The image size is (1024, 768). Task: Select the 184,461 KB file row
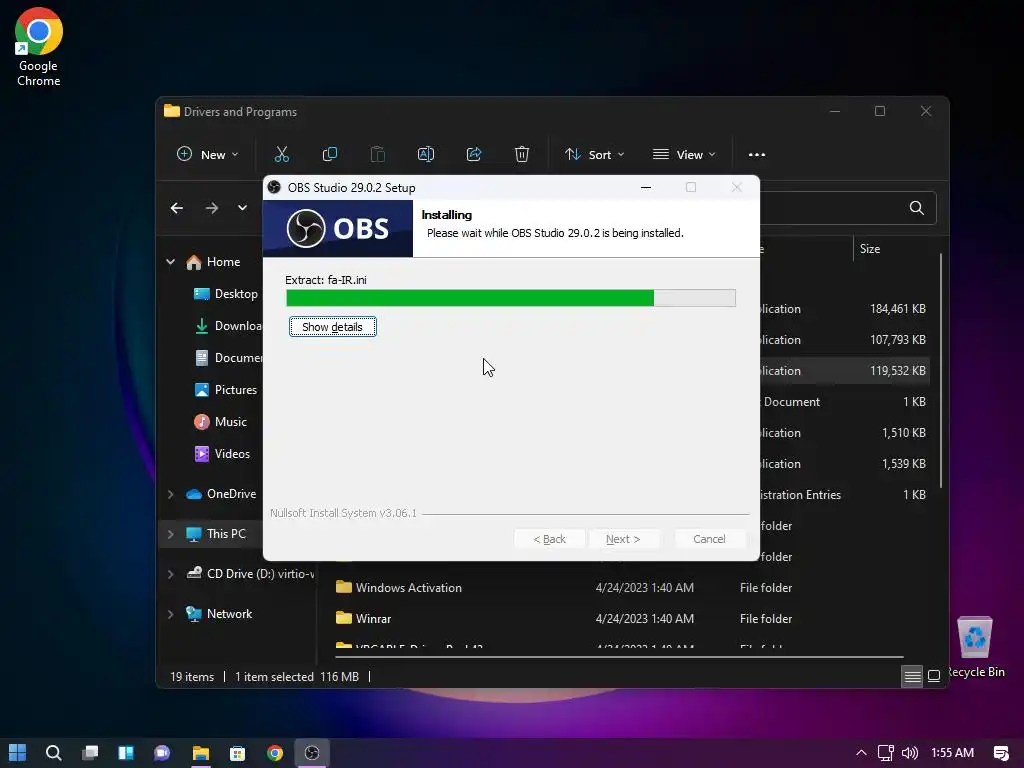coord(844,309)
